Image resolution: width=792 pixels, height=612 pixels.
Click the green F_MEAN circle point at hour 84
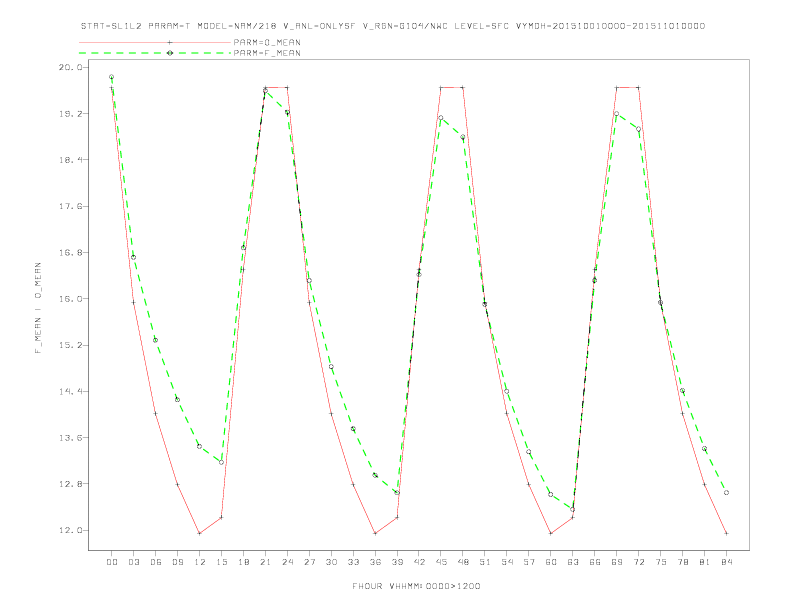click(x=726, y=493)
